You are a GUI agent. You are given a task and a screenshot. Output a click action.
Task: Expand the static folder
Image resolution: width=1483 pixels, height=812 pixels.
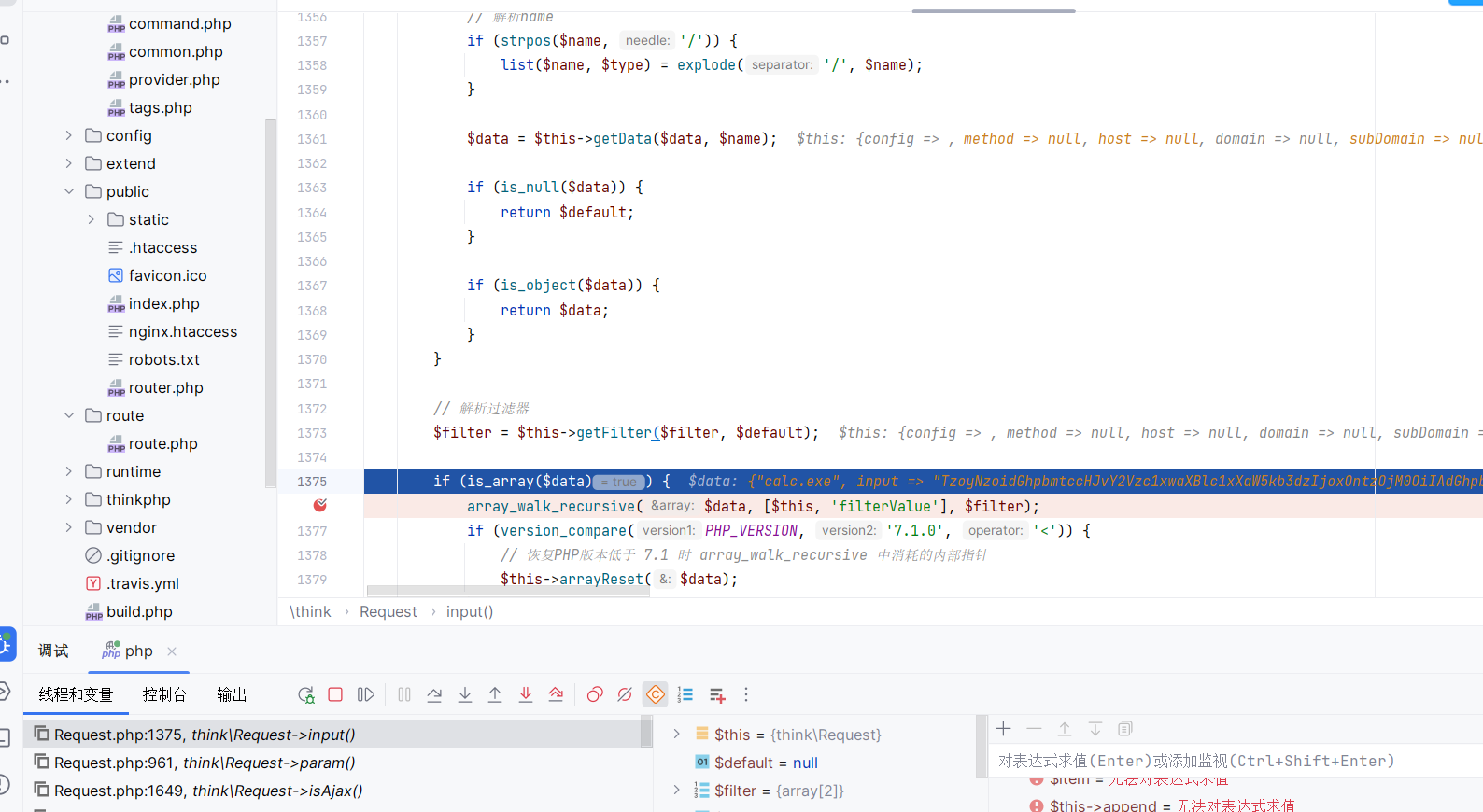(x=91, y=219)
